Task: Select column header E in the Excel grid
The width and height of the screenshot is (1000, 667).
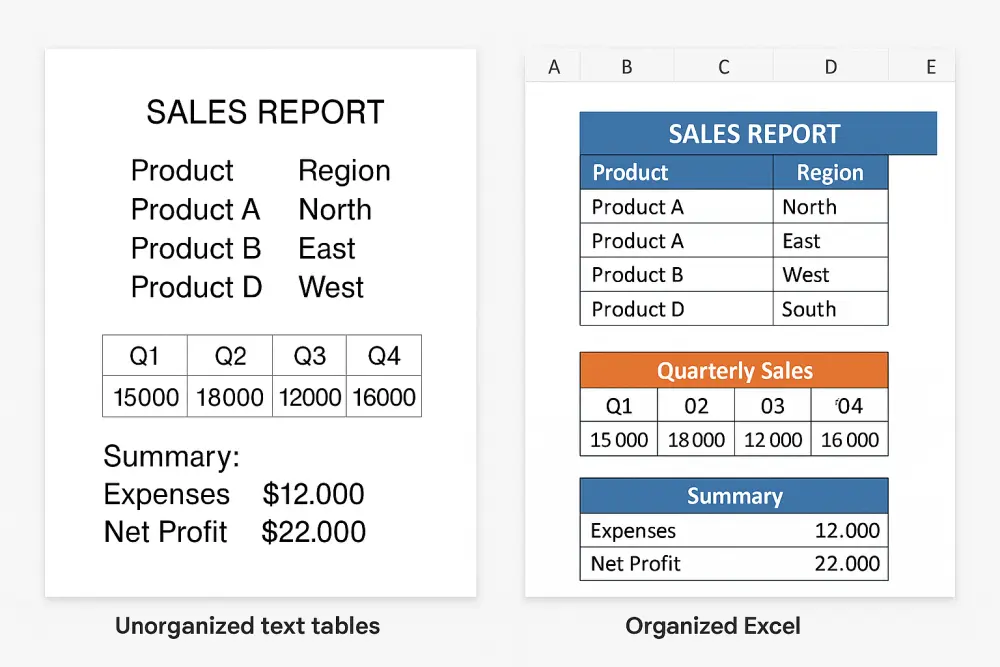Action: click(930, 66)
